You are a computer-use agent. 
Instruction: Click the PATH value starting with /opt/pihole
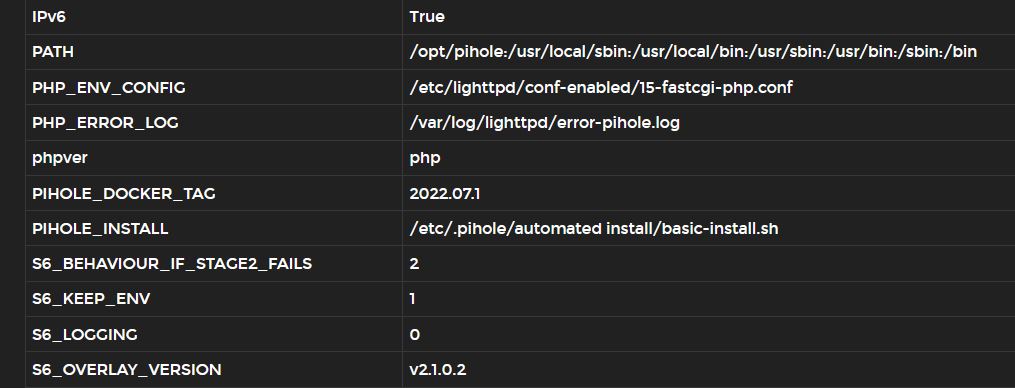pos(693,52)
